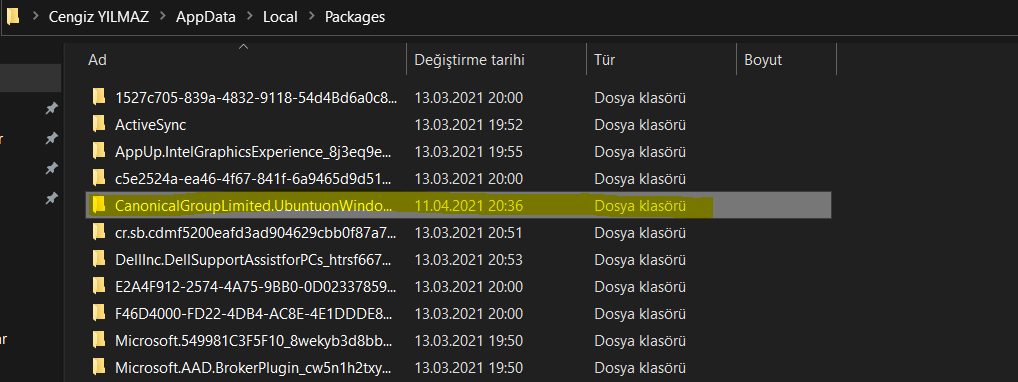This screenshot has height=382, width=1018.
Task: Click folder icon for AppUp.IntelGraphicsExperience
Action: pos(99,151)
